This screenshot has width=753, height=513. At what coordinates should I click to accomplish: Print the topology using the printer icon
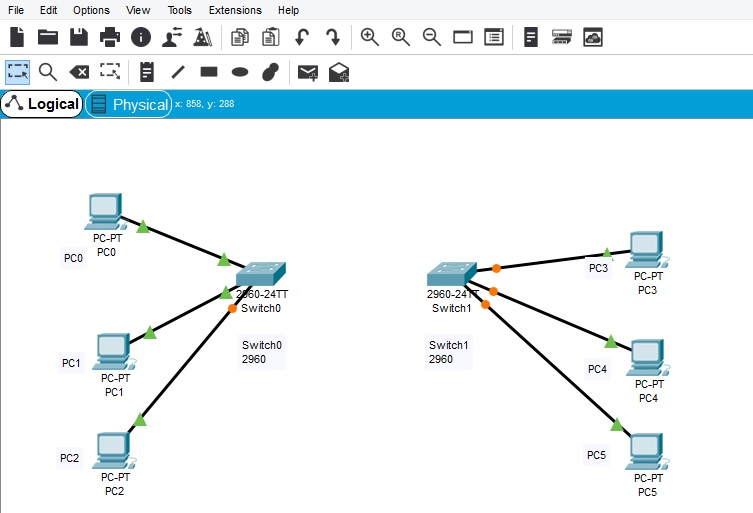pyautogui.click(x=109, y=37)
